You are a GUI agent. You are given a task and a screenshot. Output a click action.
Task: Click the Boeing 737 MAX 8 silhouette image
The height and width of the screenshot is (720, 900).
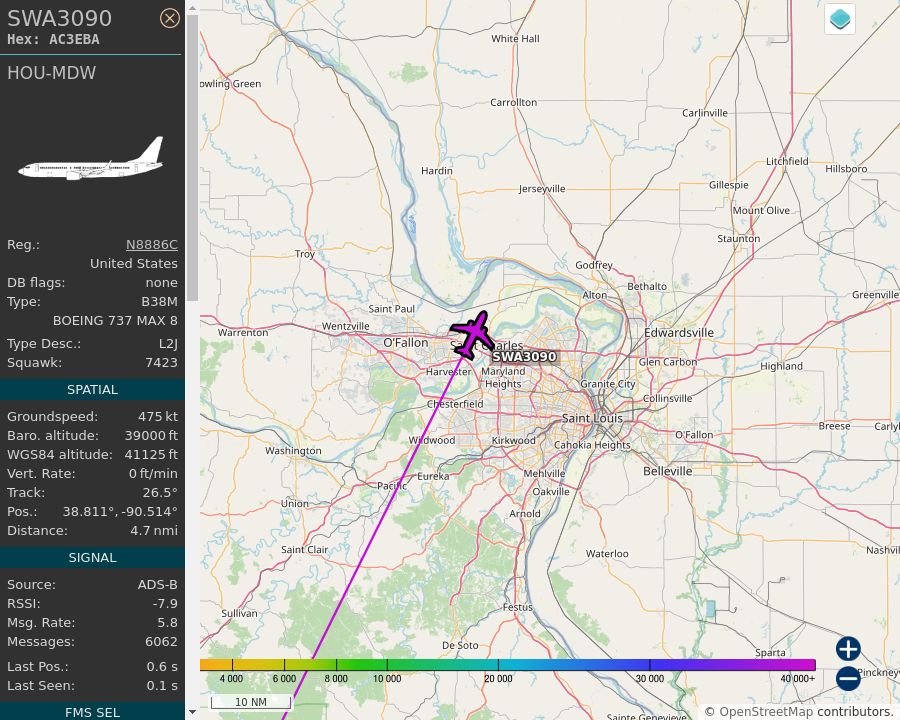[92, 160]
